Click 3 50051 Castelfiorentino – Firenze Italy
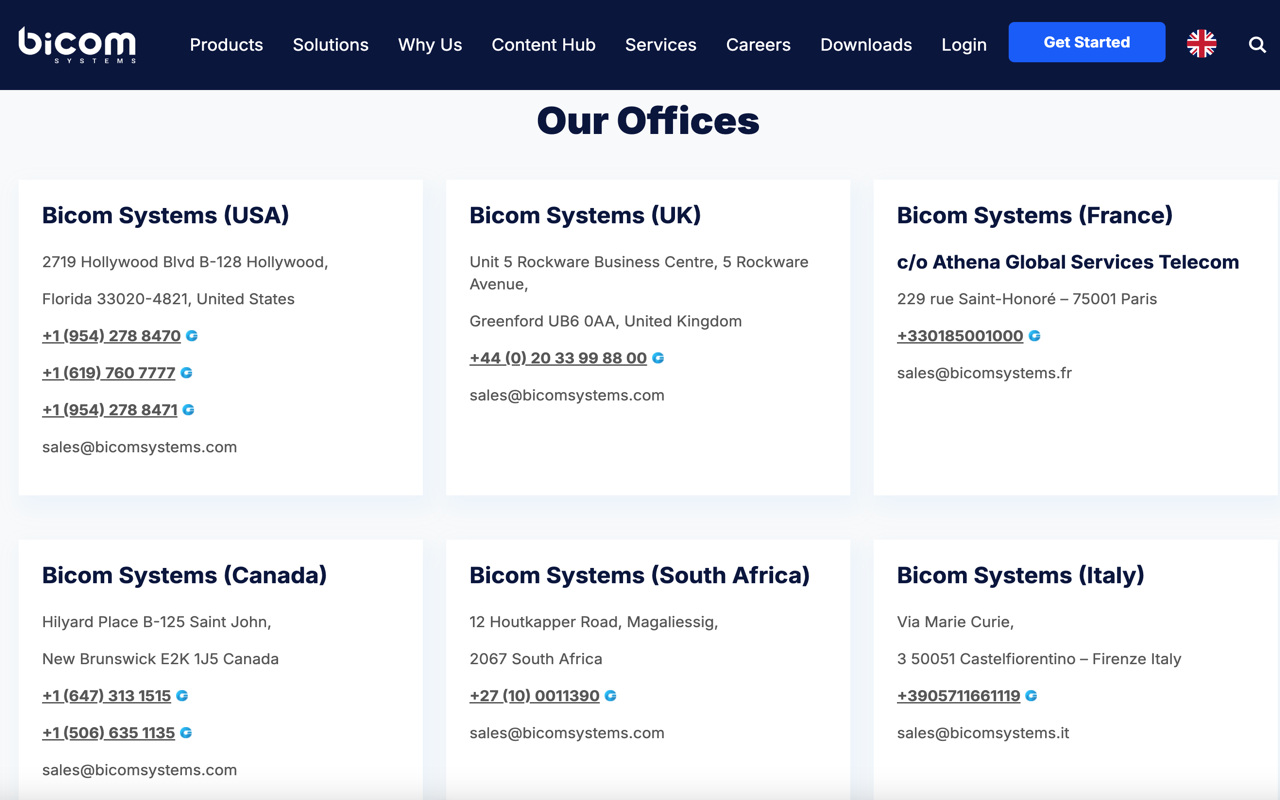This screenshot has width=1280, height=800. tap(1039, 659)
